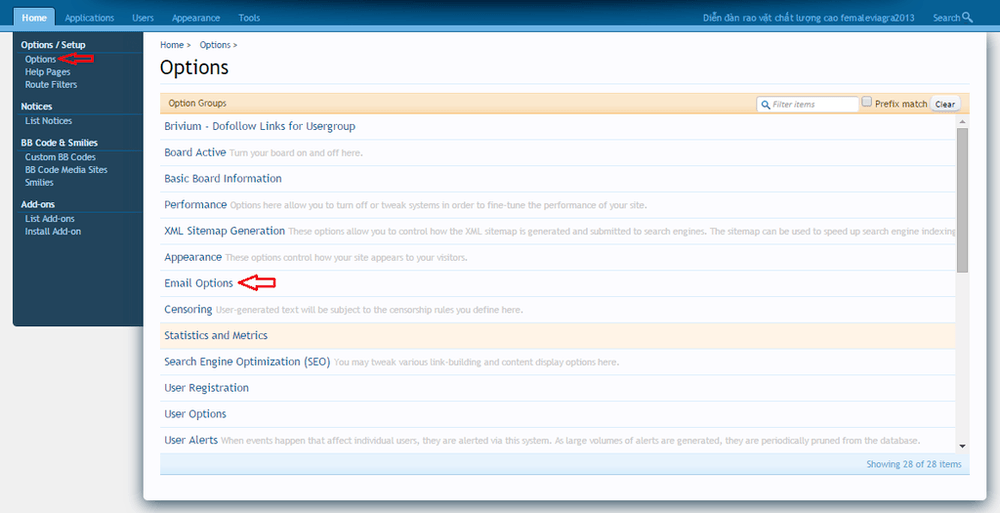1000x513 pixels.
Task: Open the Applications tab
Action: (89, 18)
